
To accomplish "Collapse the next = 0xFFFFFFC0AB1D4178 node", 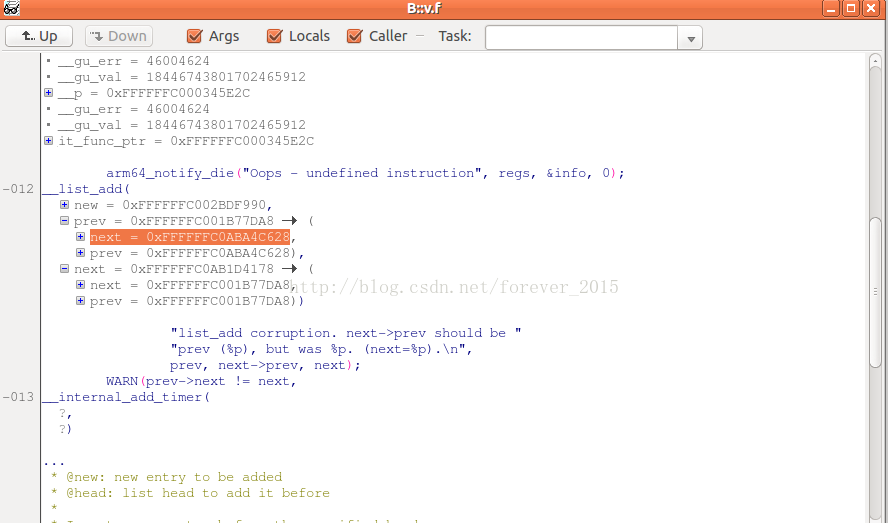I will (65, 269).
